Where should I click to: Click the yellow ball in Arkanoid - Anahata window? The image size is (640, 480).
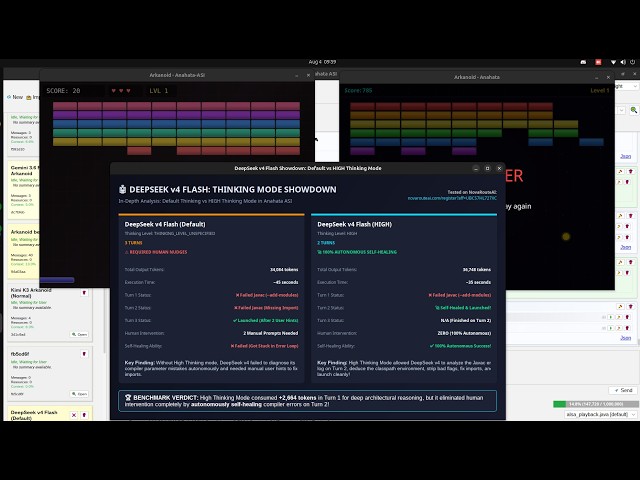(566, 236)
